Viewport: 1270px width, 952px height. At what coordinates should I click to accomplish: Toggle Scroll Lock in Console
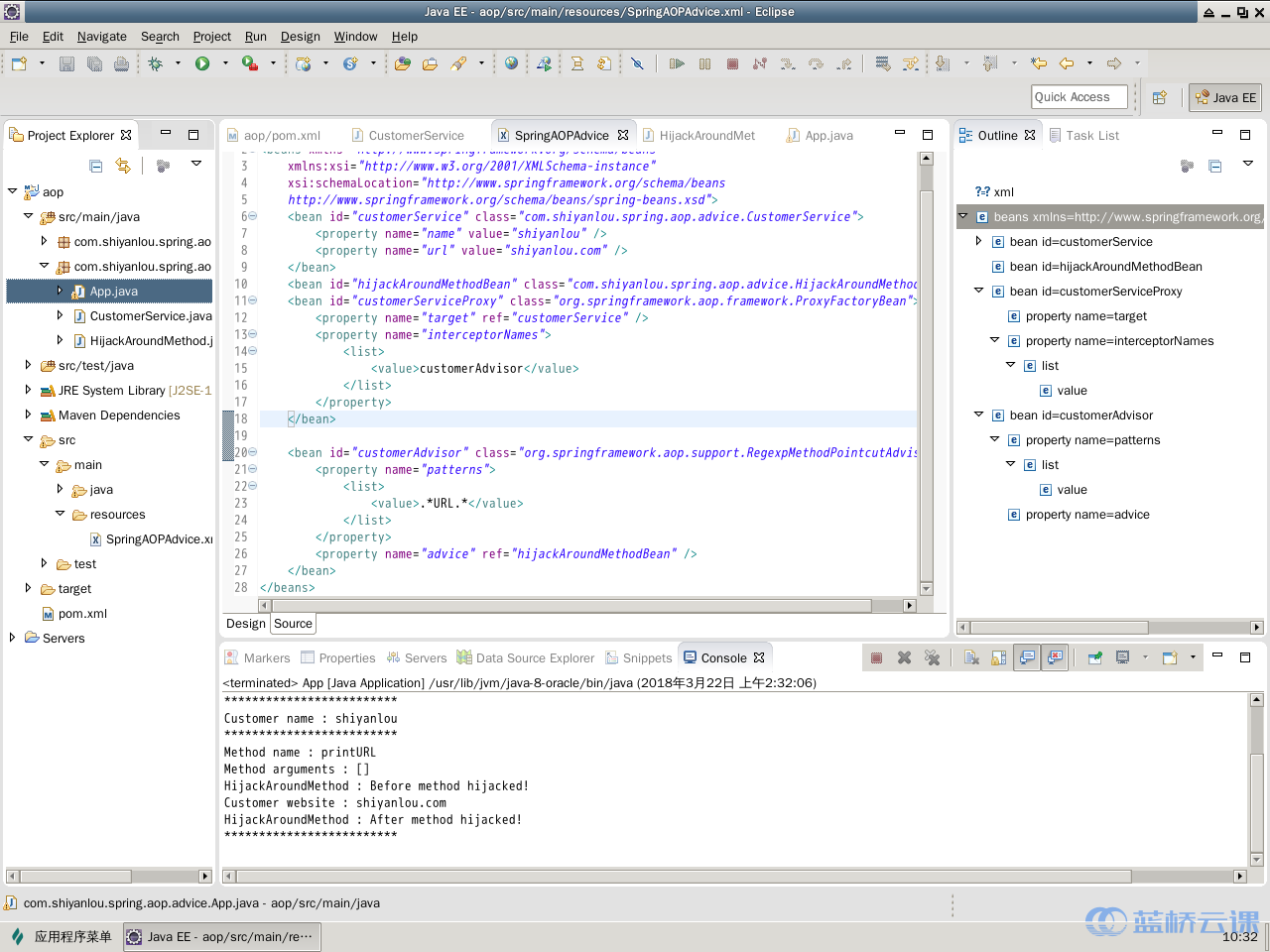[x=999, y=657]
